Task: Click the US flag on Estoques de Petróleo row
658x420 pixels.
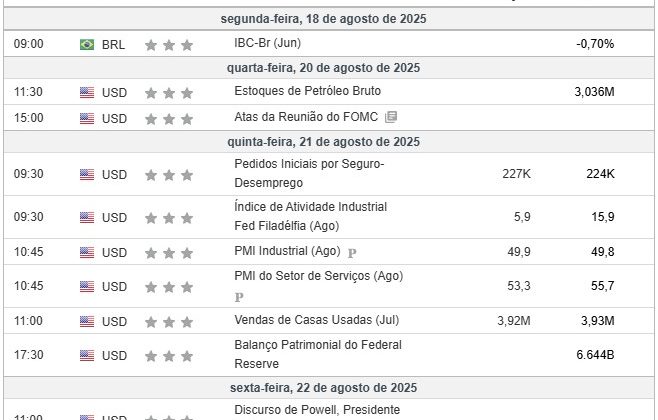Action: click(87, 92)
